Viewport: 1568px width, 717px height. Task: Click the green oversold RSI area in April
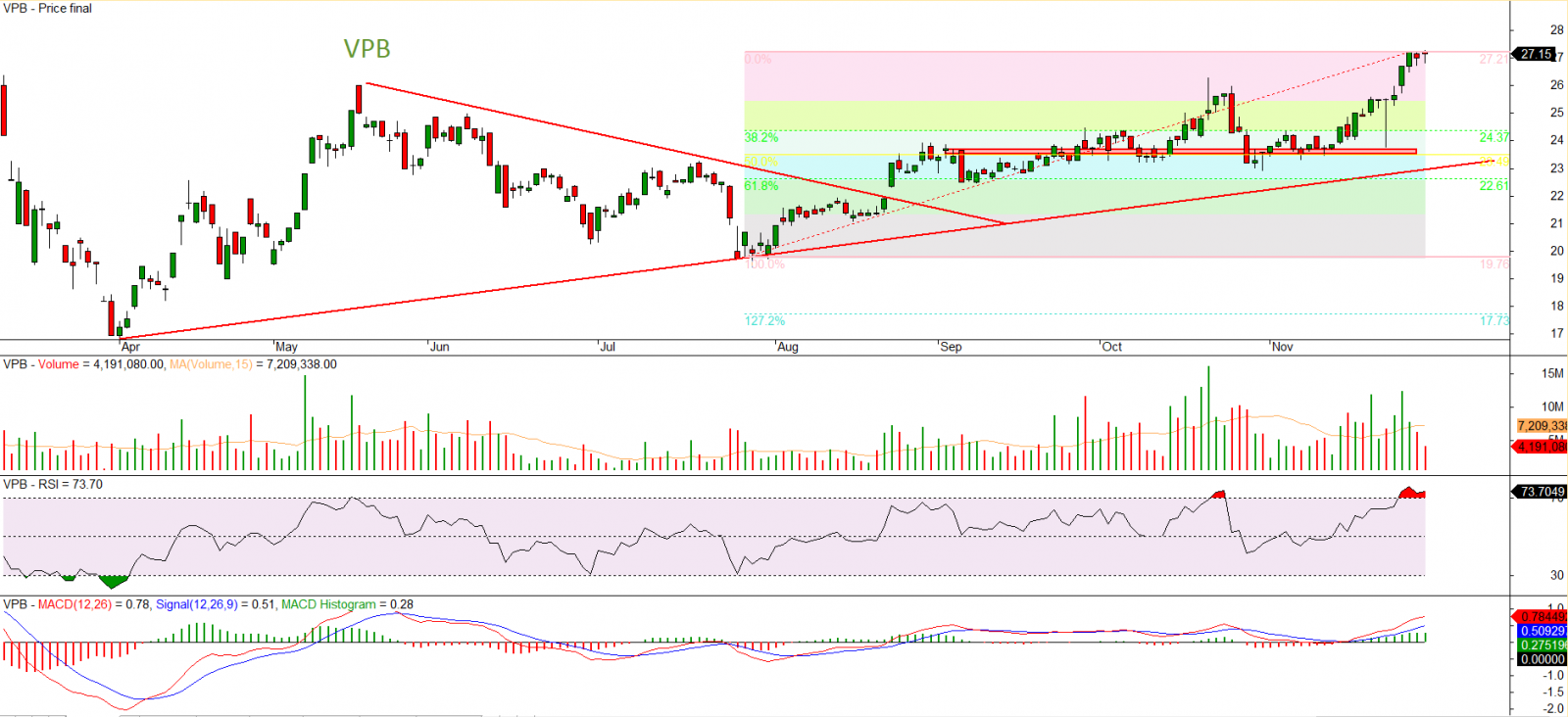coord(112,581)
